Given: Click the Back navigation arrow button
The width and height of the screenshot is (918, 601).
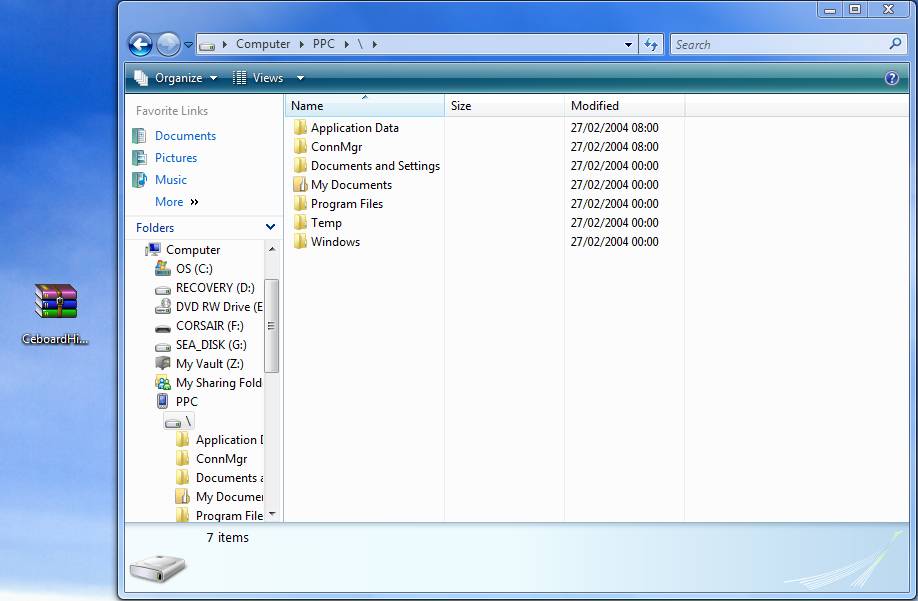Looking at the screenshot, I should point(140,44).
